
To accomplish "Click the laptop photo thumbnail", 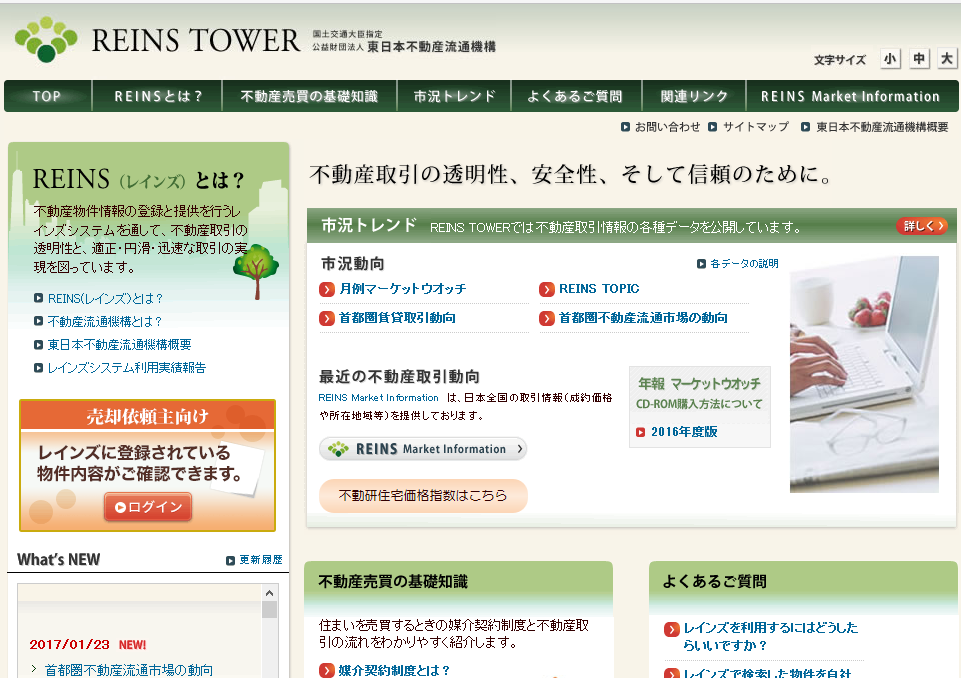I will click(x=864, y=374).
